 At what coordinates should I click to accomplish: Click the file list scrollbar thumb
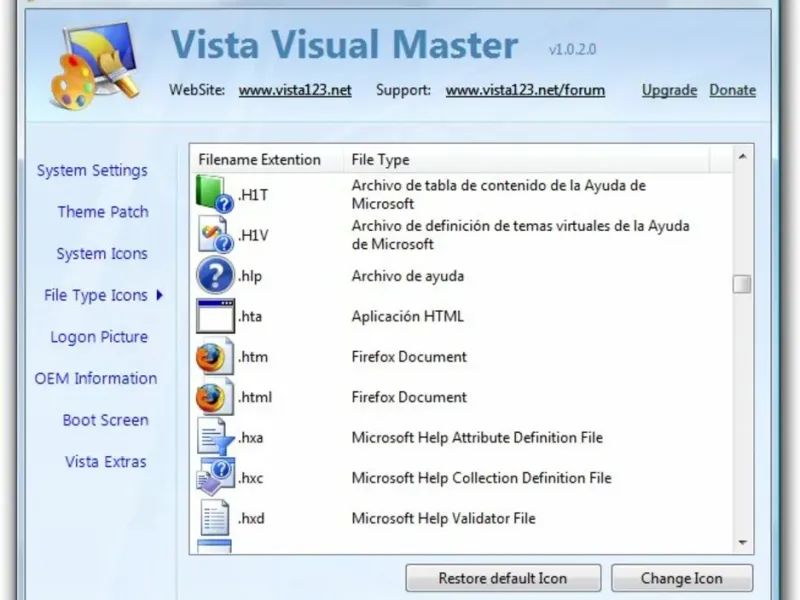pos(742,284)
